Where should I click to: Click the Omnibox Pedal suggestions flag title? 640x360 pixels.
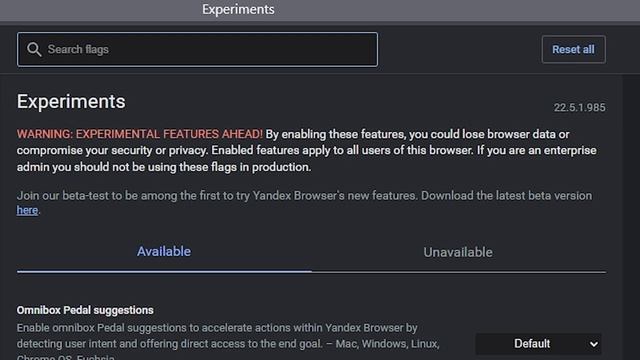coord(85,310)
